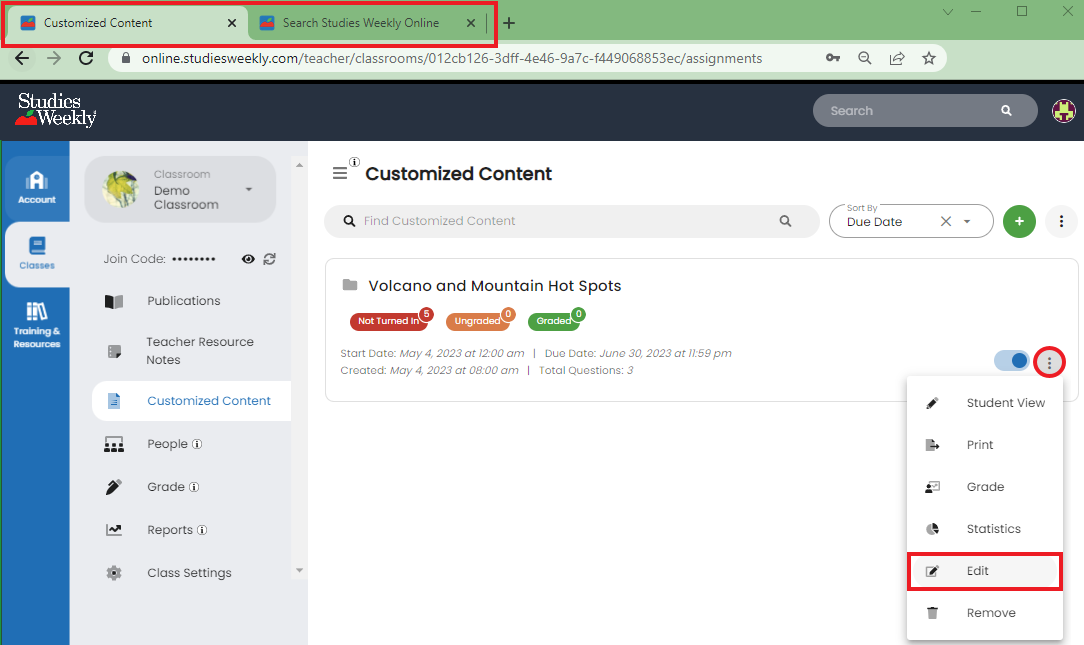
Task: Open the Sort By dropdown arrow
Action: [x=967, y=222]
